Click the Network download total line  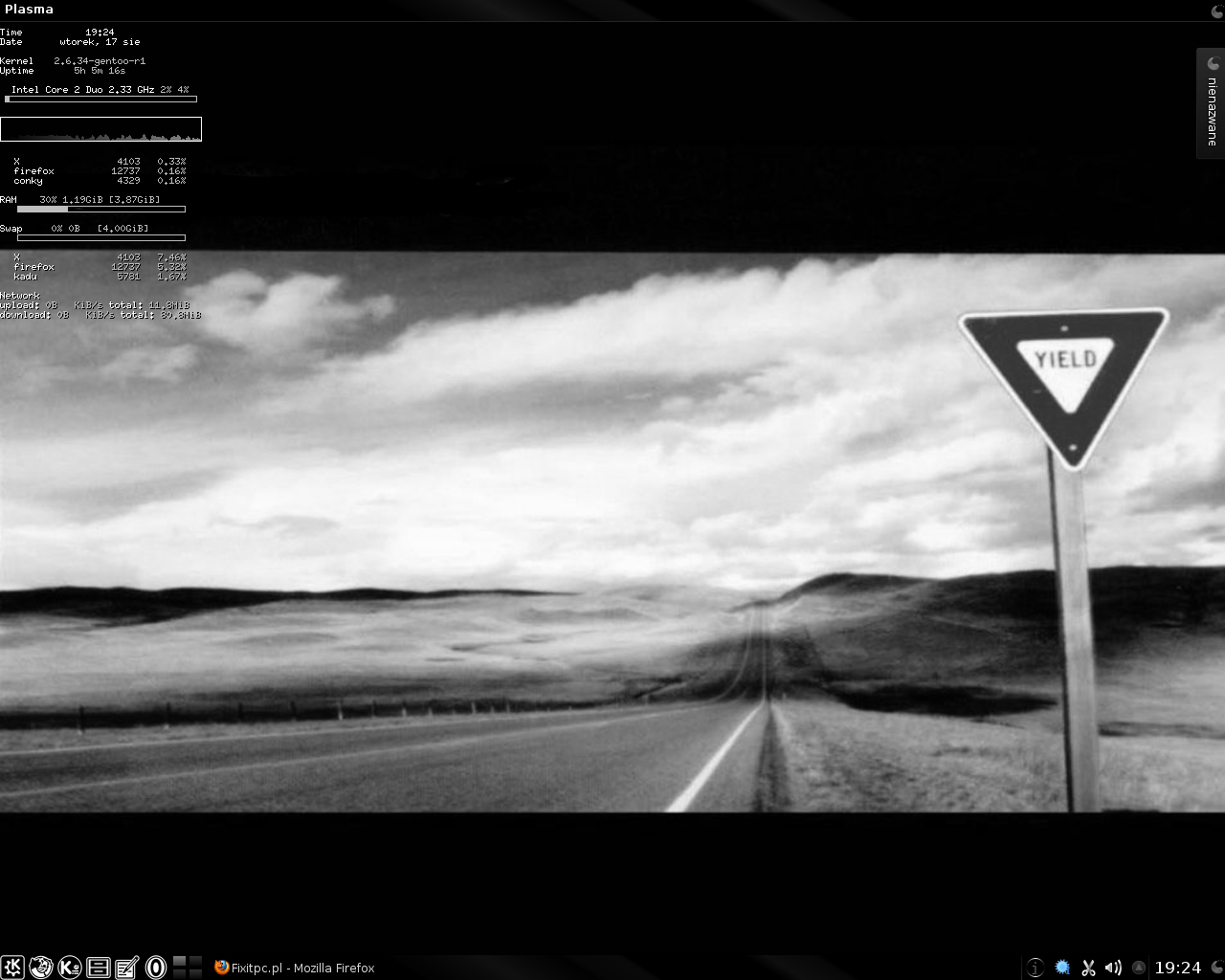pos(100,315)
